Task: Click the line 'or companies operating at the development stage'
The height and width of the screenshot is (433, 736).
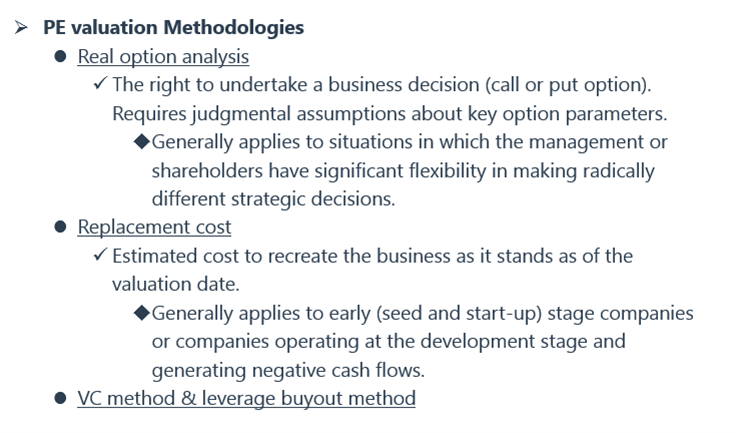Action: click(388, 342)
